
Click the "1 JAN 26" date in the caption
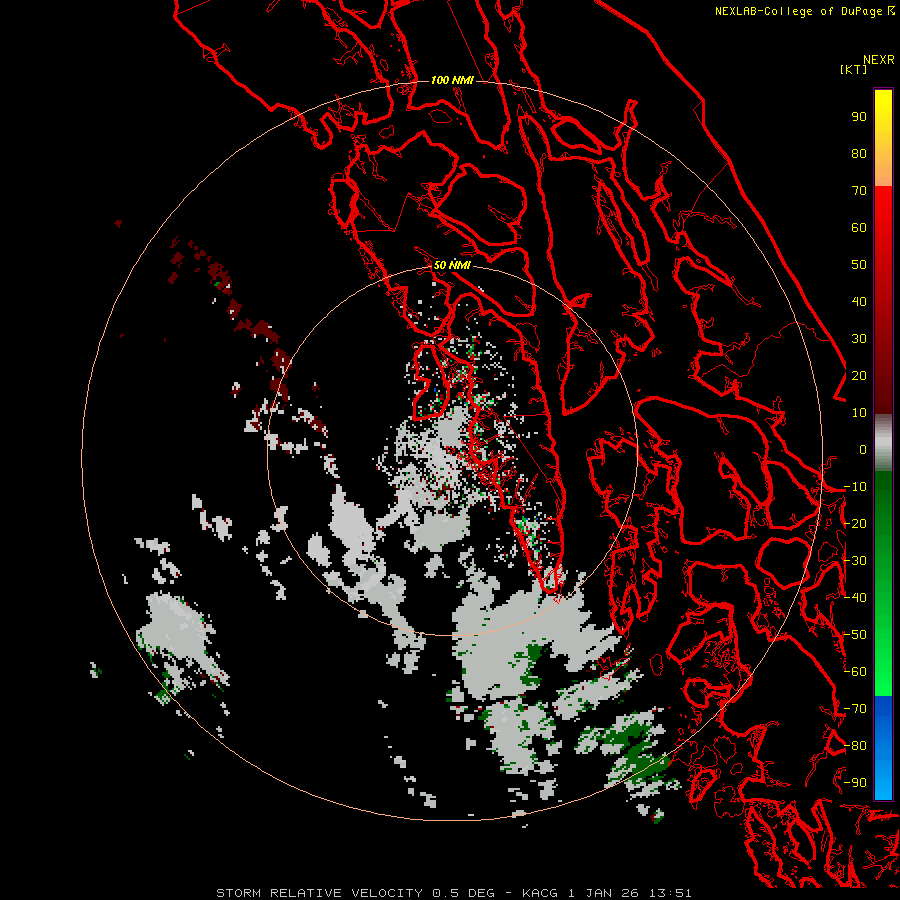click(604, 893)
